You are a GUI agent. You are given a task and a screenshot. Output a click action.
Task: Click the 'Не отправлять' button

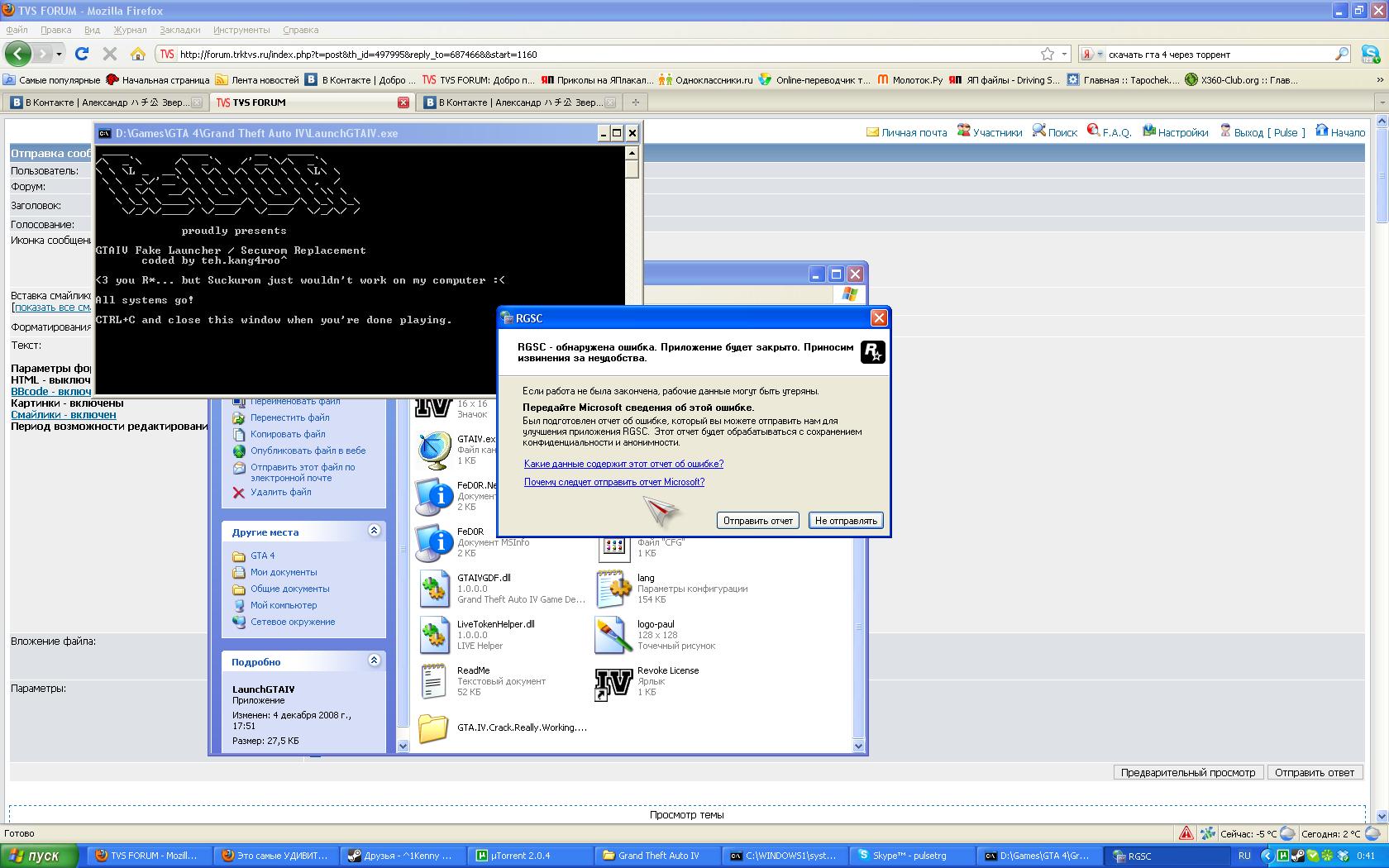click(845, 521)
